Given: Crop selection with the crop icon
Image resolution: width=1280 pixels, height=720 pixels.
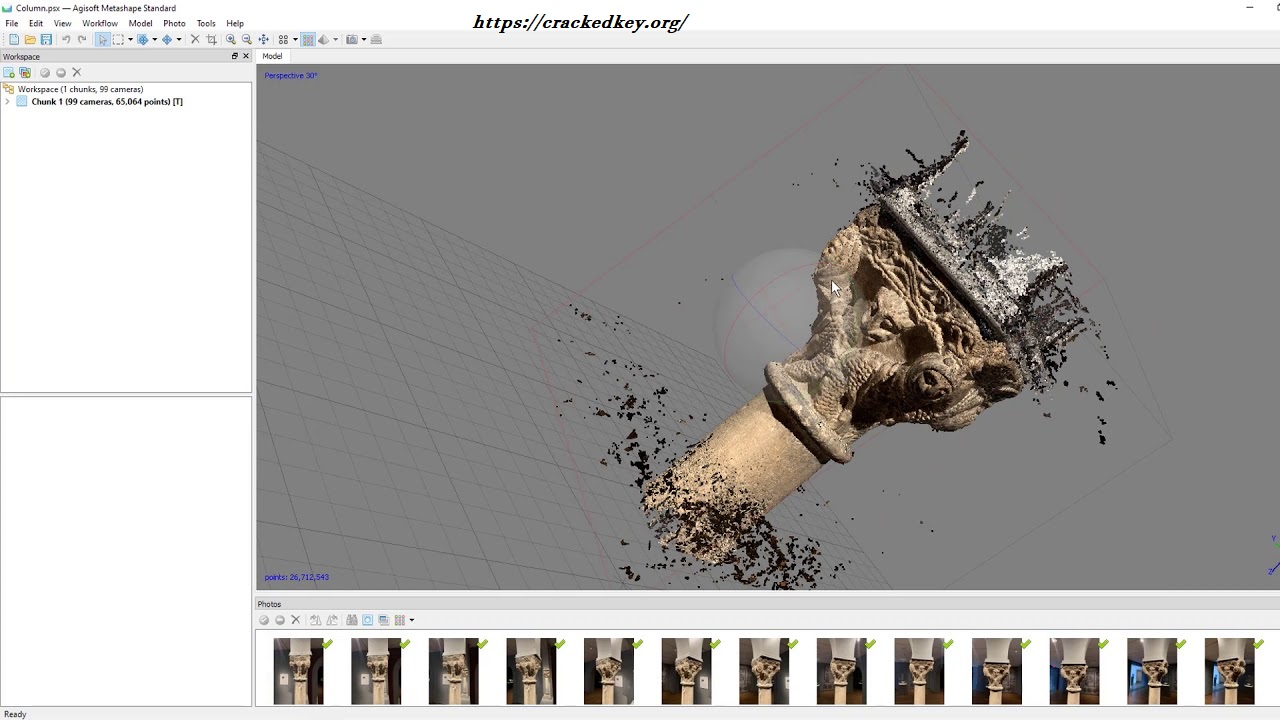Looking at the screenshot, I should pos(211,39).
